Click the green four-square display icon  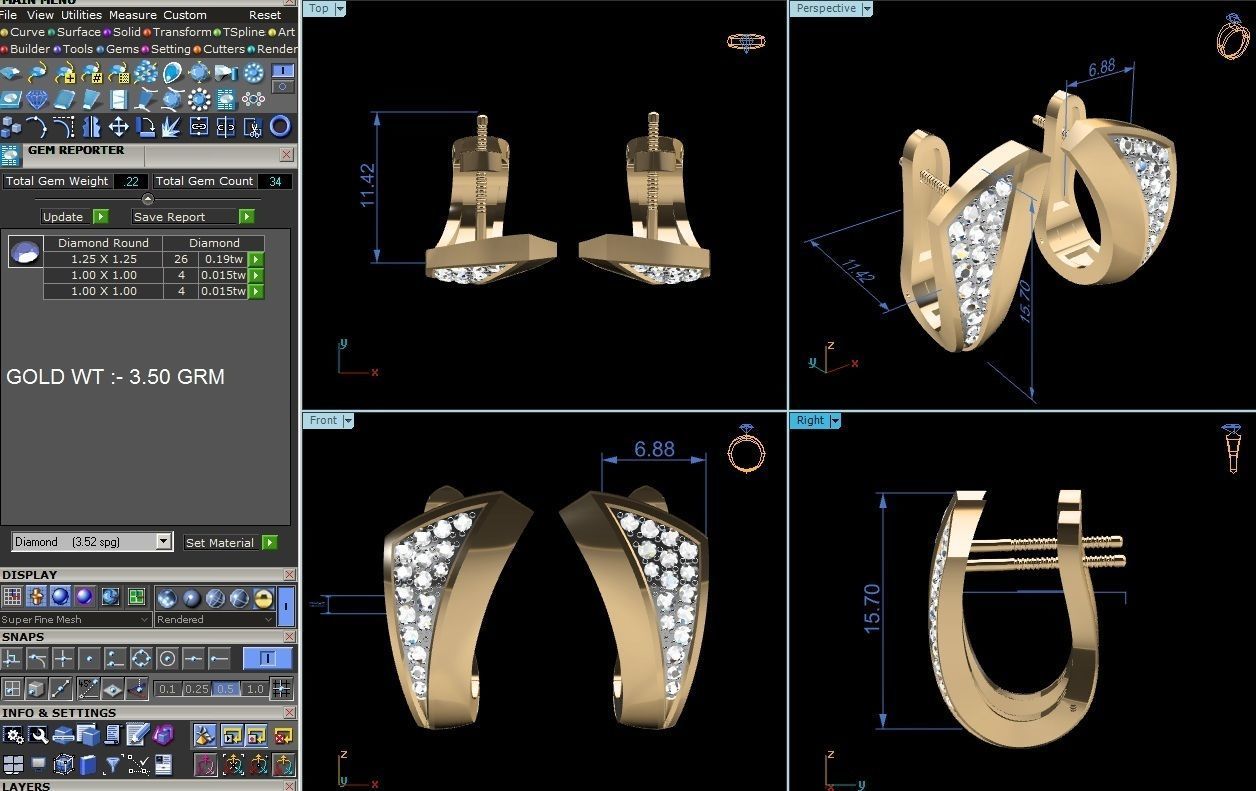(x=136, y=596)
